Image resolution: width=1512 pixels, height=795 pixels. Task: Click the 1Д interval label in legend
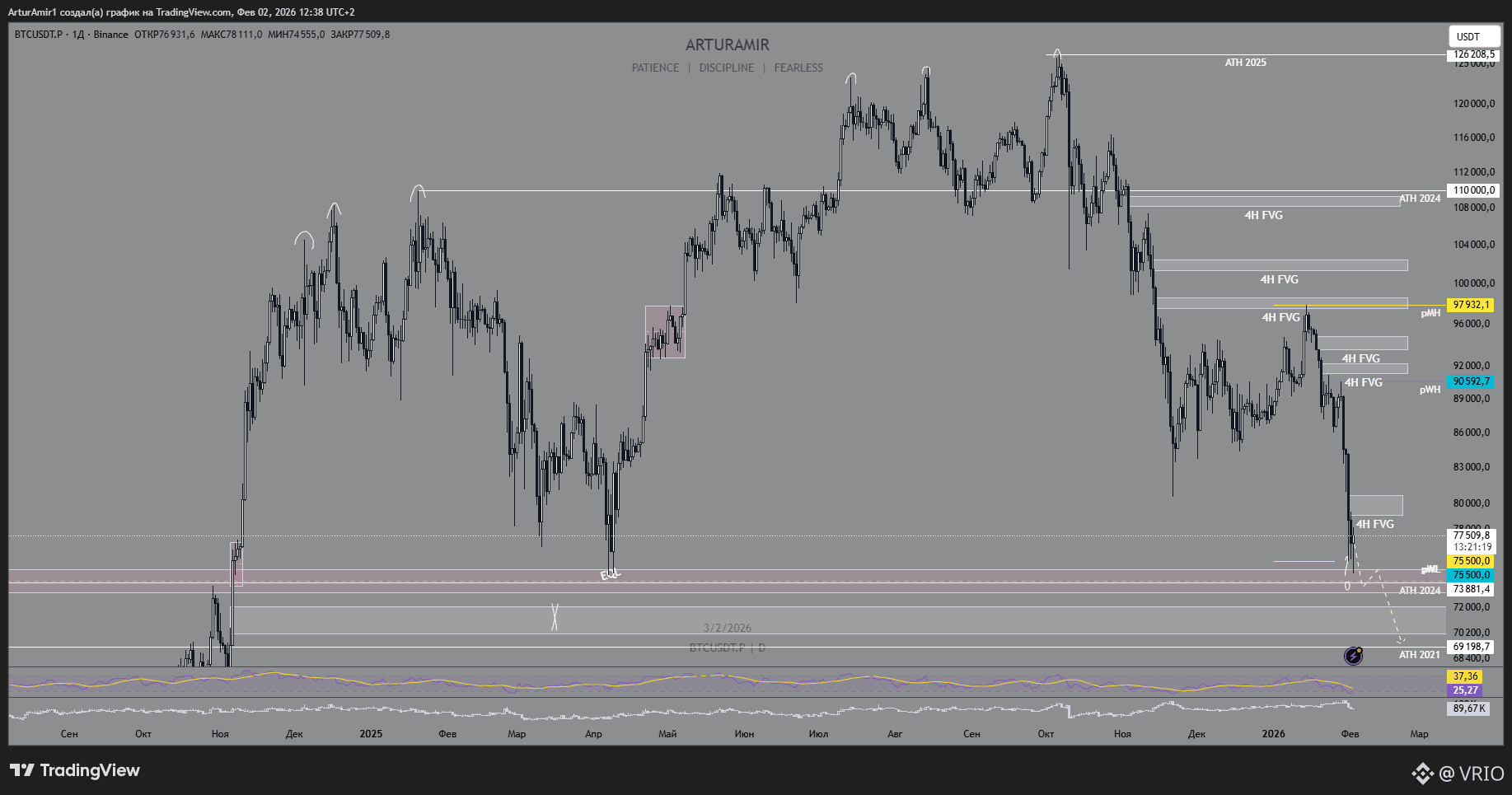pyautogui.click(x=78, y=35)
